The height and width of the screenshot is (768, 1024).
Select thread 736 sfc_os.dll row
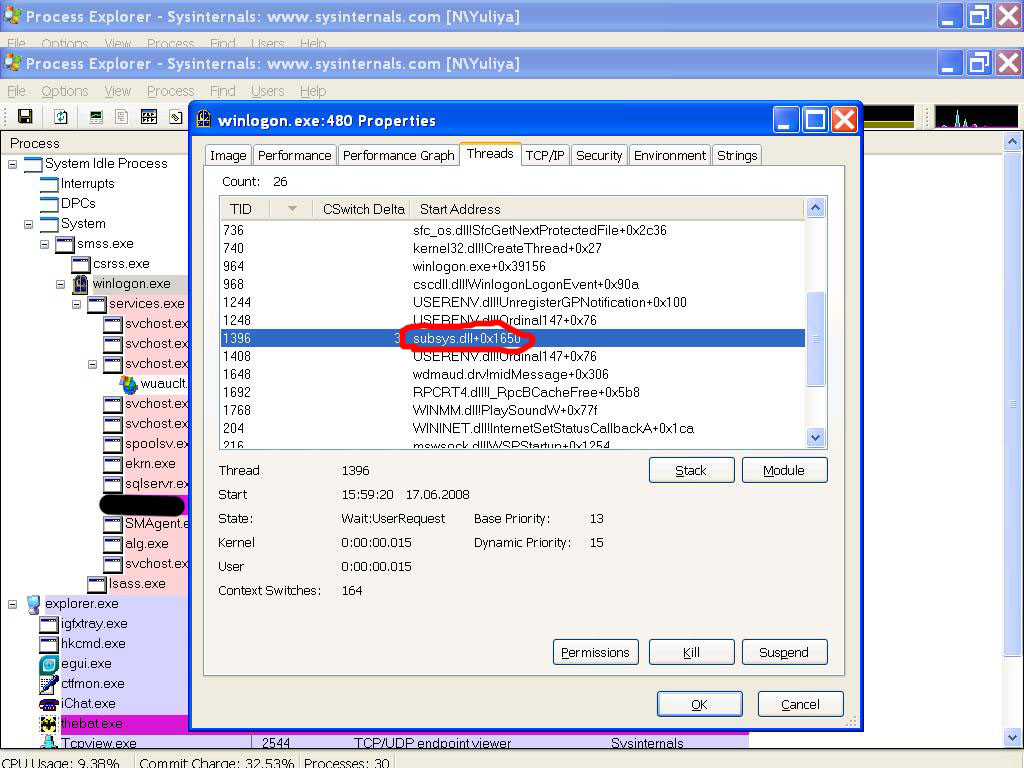[x=513, y=231]
